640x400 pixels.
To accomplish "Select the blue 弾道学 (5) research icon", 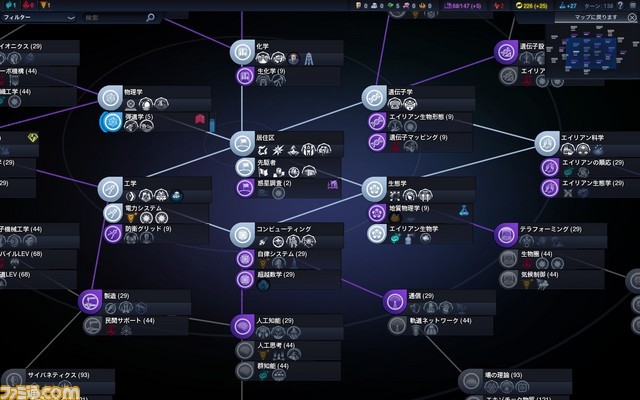I will coord(112,122).
